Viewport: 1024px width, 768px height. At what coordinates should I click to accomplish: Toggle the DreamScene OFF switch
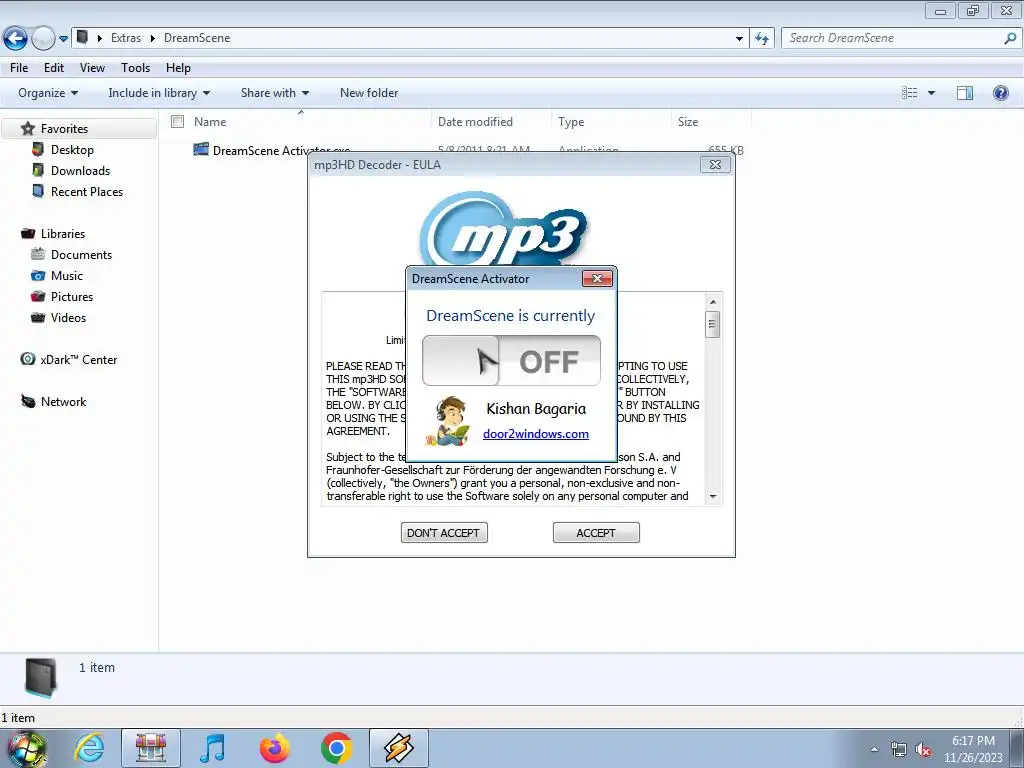(511, 360)
